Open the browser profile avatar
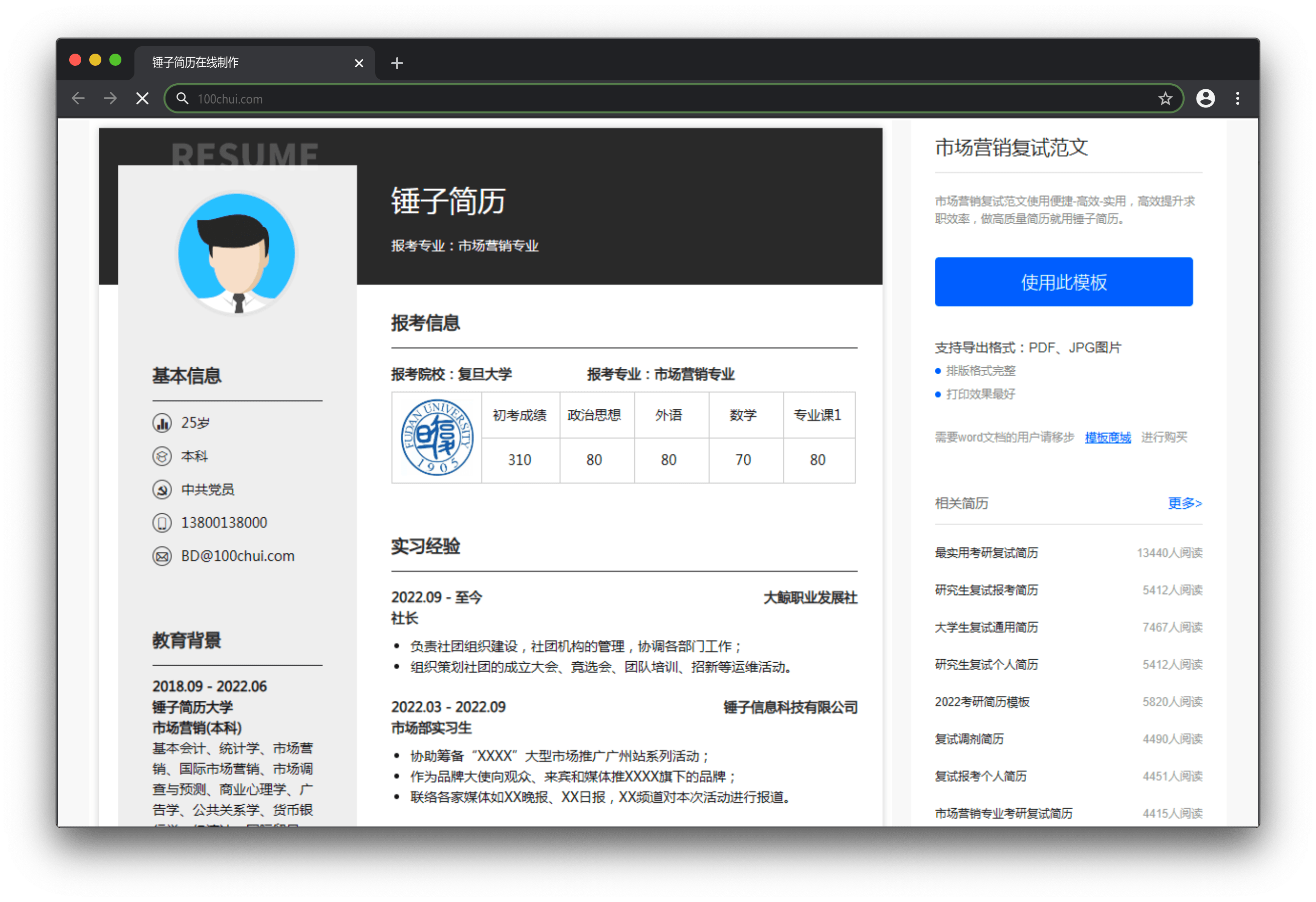Image resolution: width=1316 pixels, height=902 pixels. 1205,99
